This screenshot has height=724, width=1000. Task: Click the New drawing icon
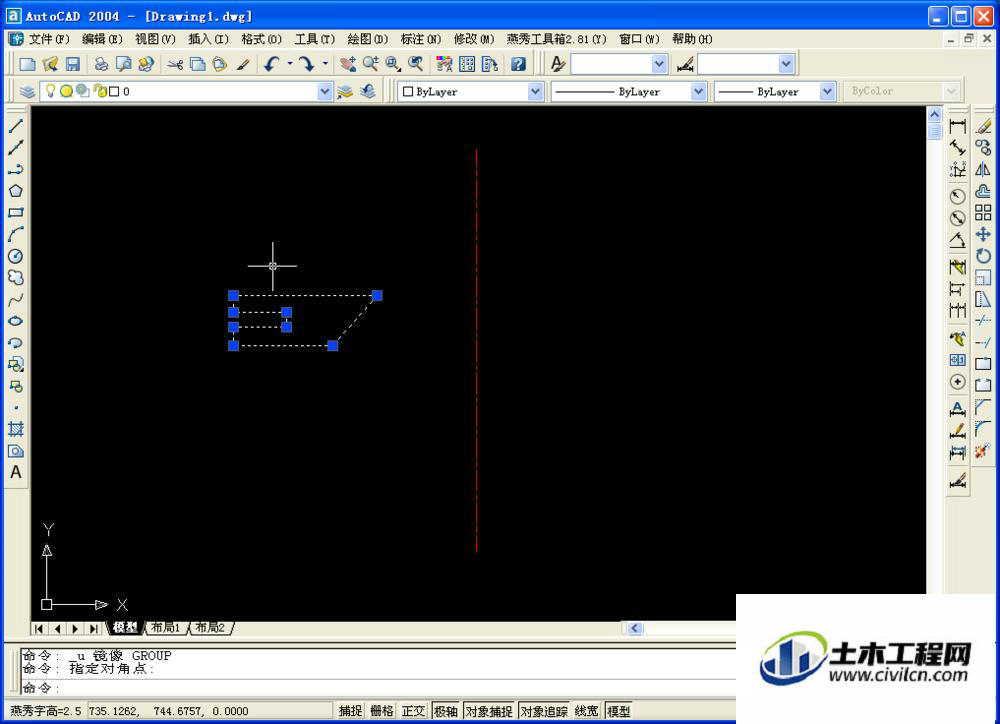coord(27,64)
